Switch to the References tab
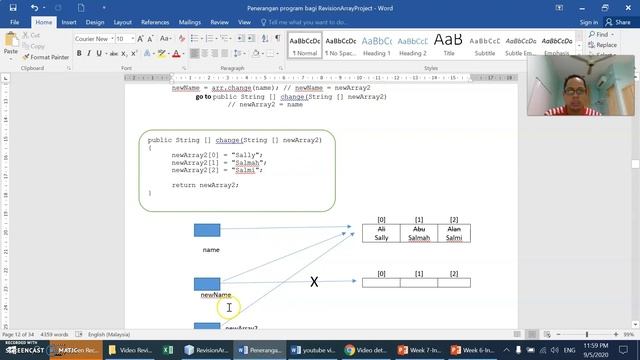 click(x=155, y=22)
